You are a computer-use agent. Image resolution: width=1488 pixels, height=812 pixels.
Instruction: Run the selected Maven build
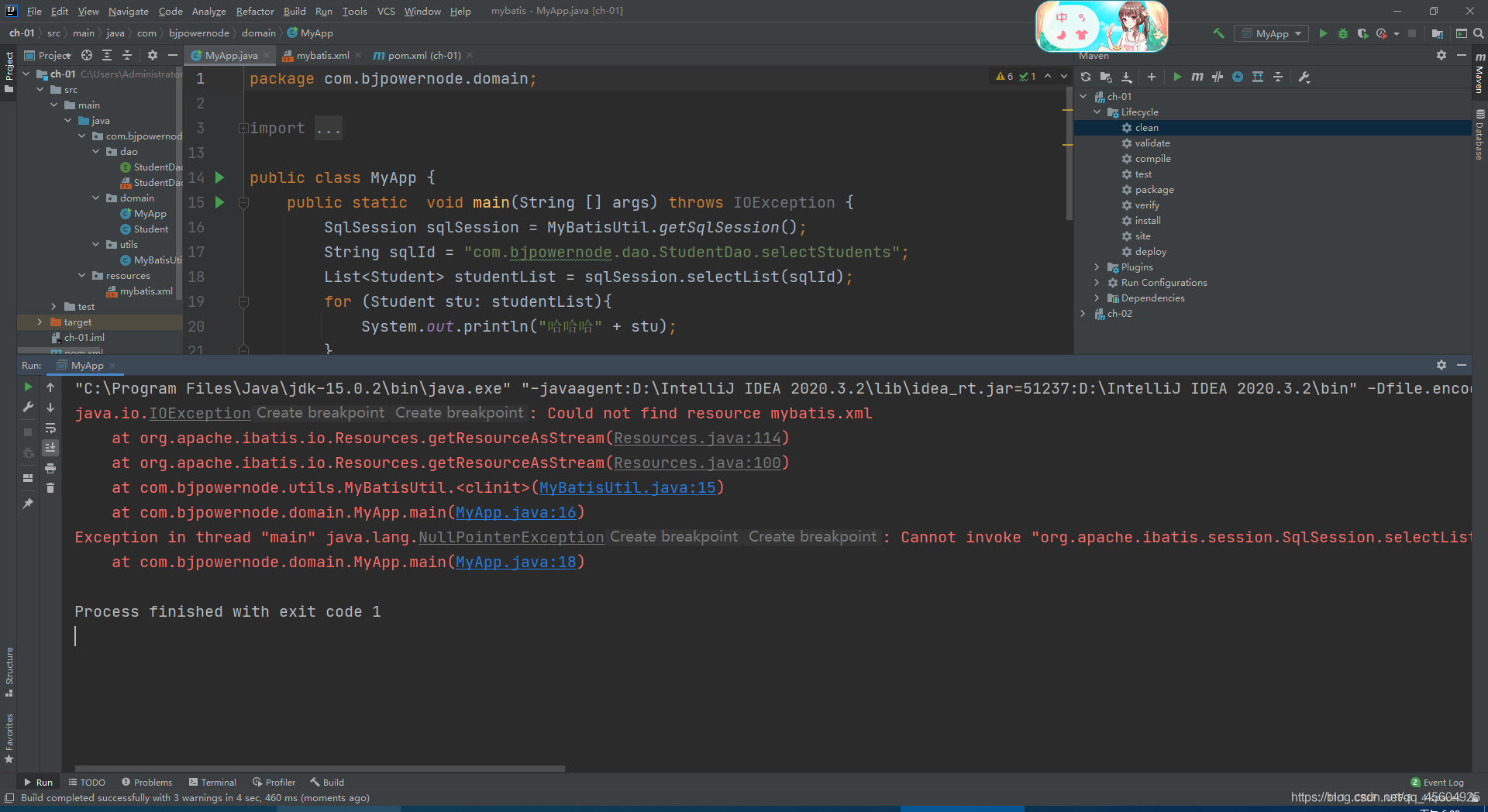1177,77
